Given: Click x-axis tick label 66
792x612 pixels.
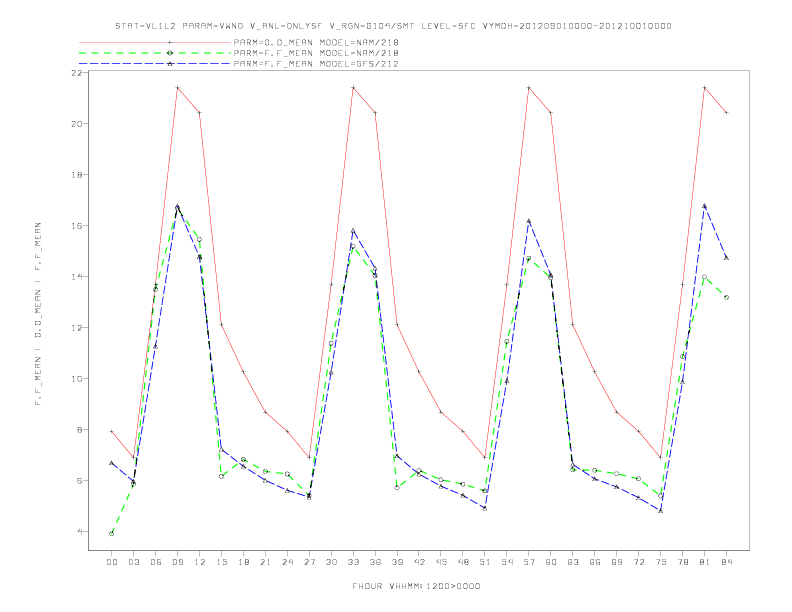Looking at the screenshot, I should (595, 562).
